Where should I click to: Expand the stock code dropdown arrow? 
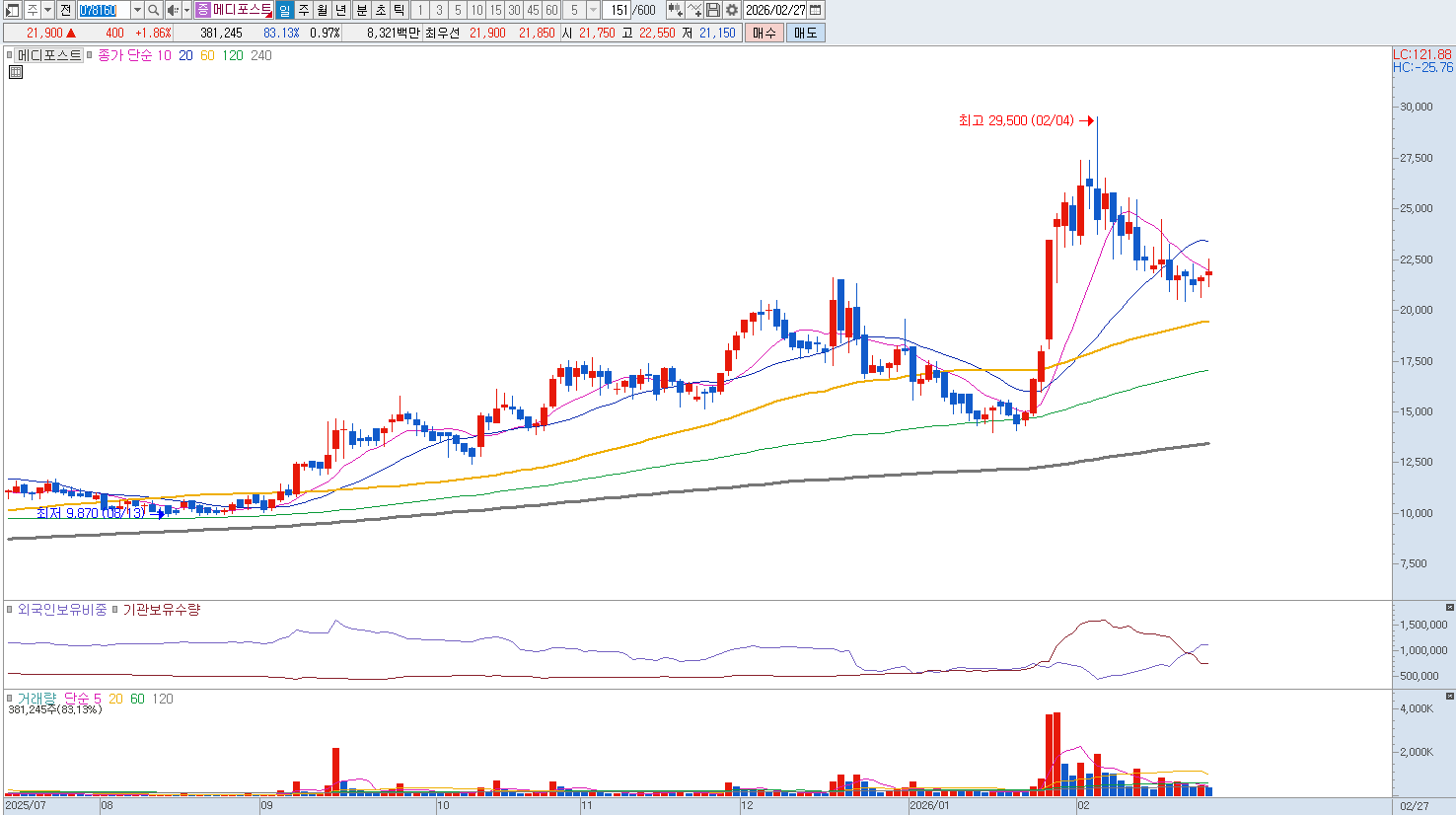(137, 10)
